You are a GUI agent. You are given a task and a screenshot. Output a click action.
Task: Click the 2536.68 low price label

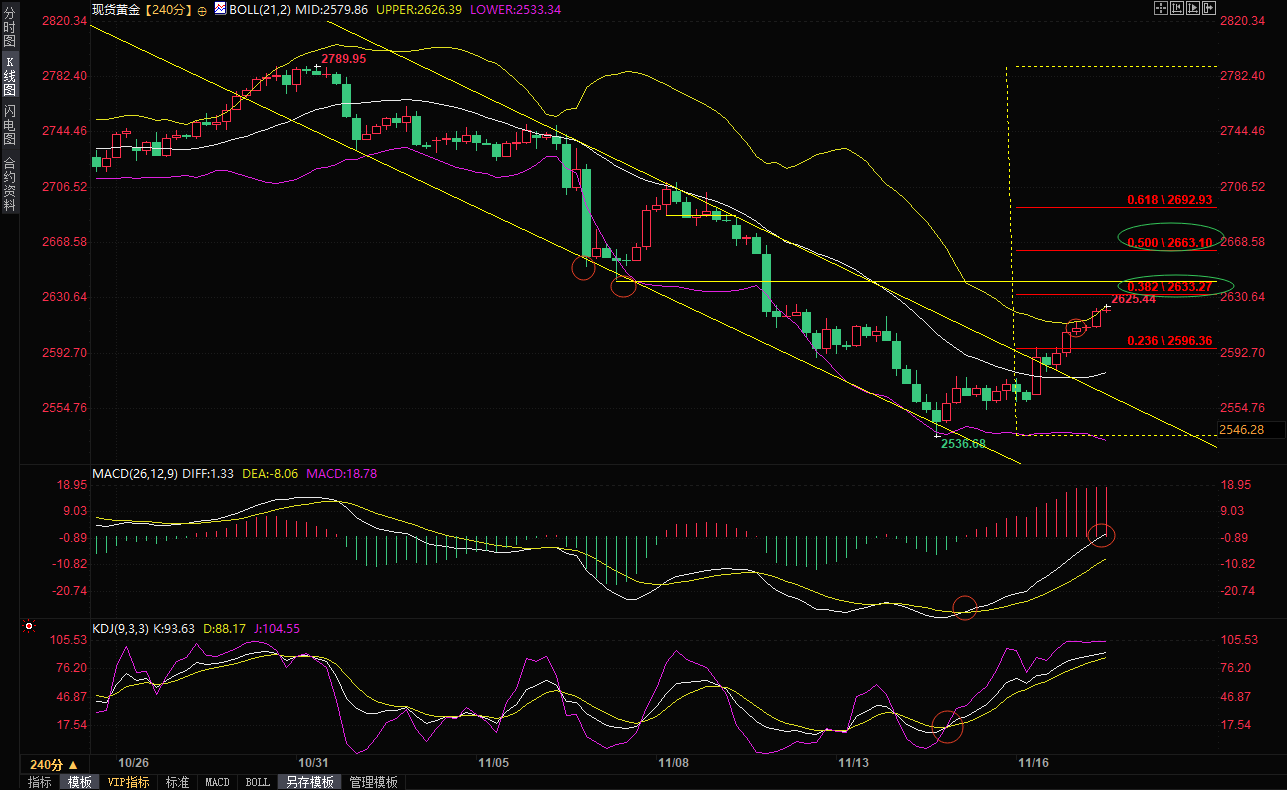click(x=963, y=443)
